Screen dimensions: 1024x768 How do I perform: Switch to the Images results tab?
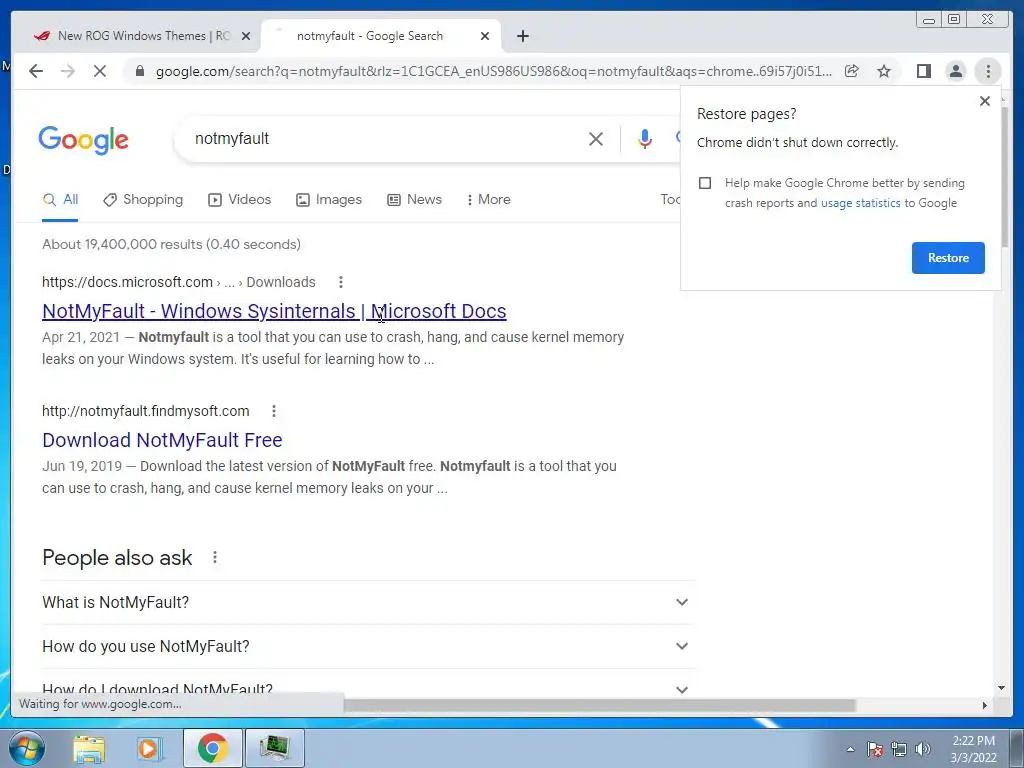(x=328, y=200)
